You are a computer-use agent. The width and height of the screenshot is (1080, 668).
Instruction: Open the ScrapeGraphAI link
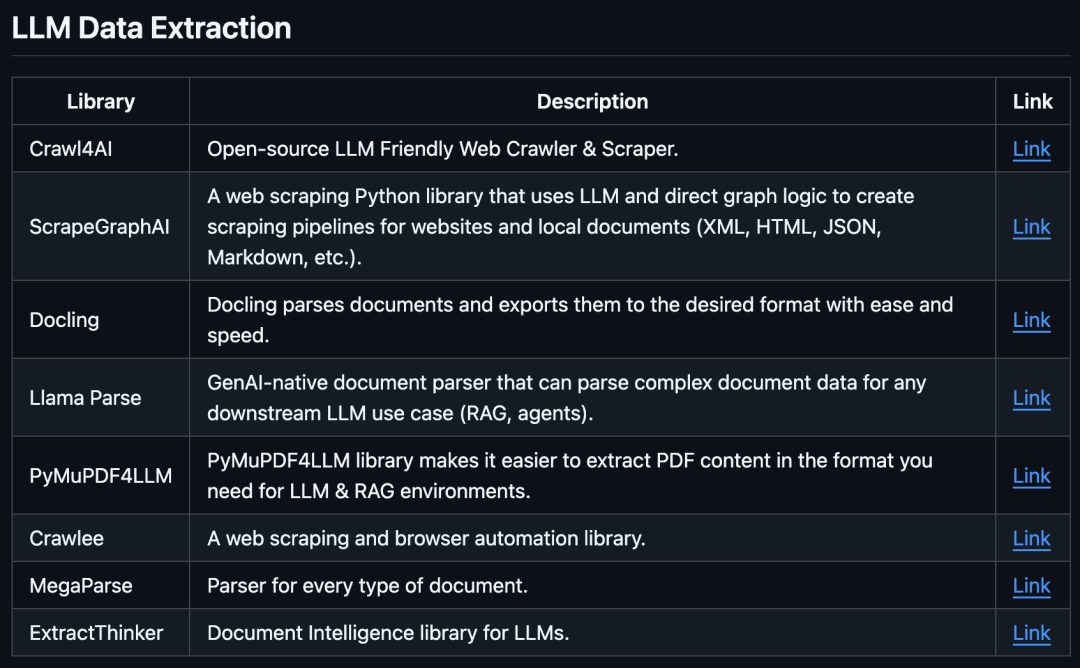click(x=1031, y=227)
